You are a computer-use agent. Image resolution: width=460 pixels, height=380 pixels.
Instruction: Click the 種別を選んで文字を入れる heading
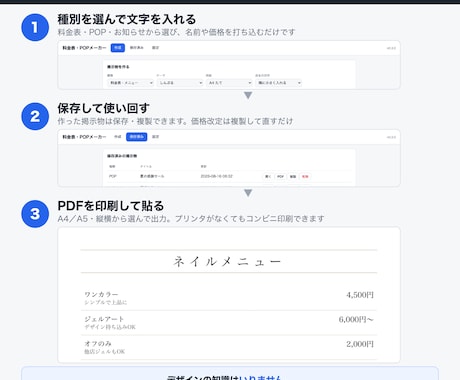(x=127, y=19)
